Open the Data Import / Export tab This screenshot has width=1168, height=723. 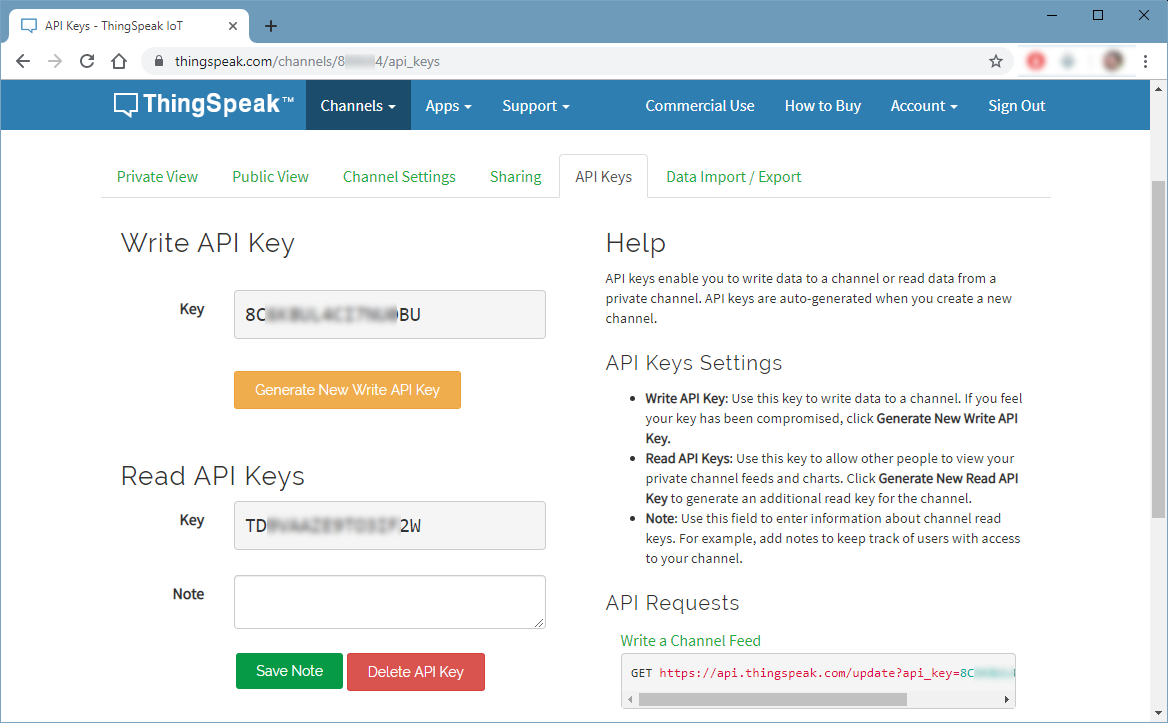pos(734,176)
